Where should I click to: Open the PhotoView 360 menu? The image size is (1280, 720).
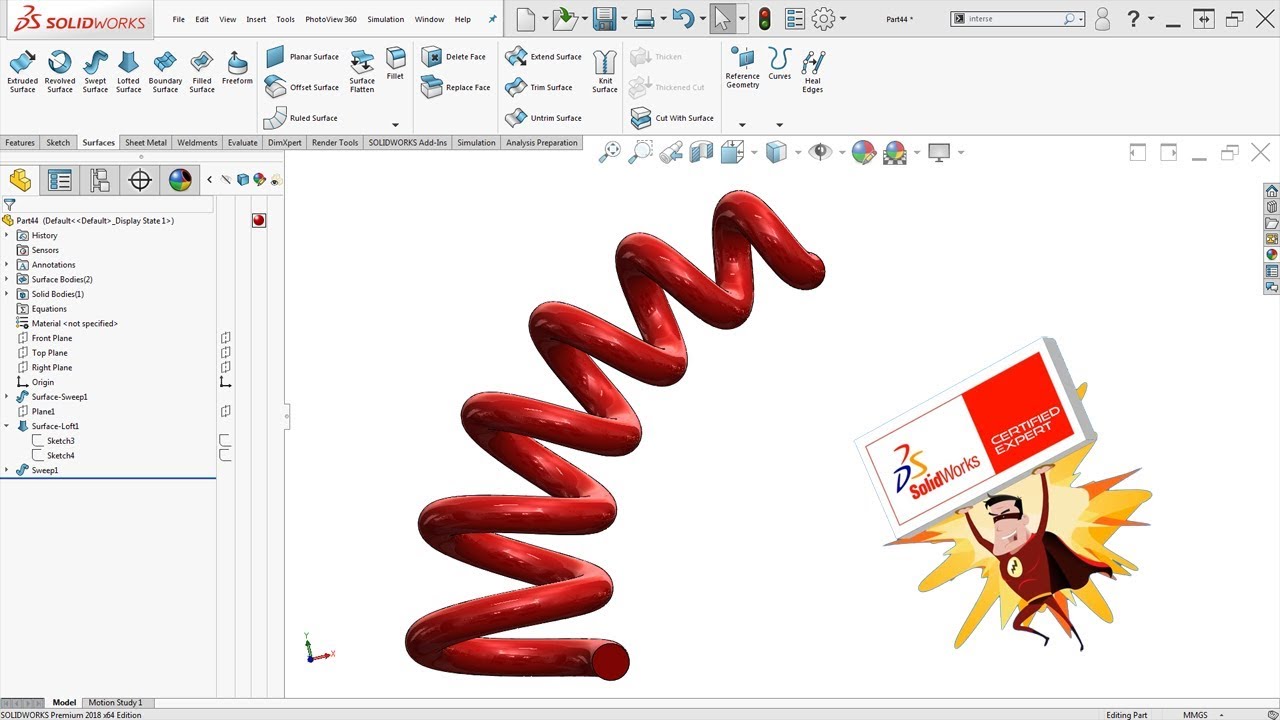point(331,19)
